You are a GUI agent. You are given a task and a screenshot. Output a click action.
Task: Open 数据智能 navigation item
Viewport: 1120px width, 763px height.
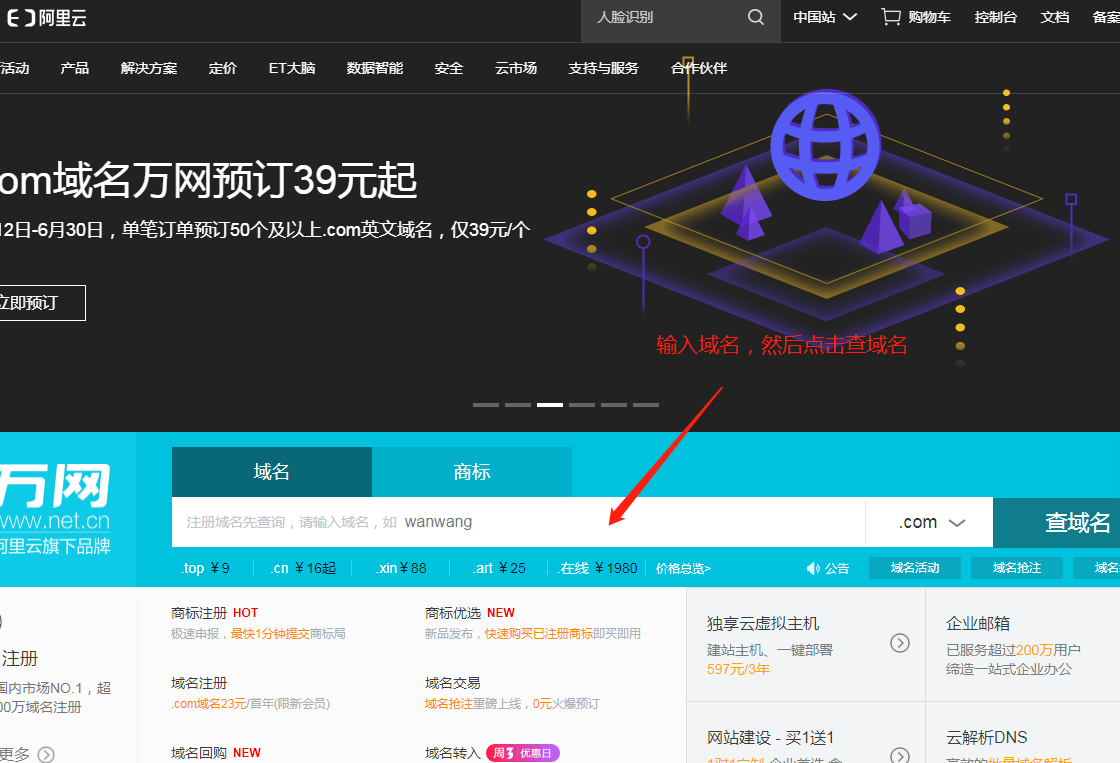coord(375,68)
